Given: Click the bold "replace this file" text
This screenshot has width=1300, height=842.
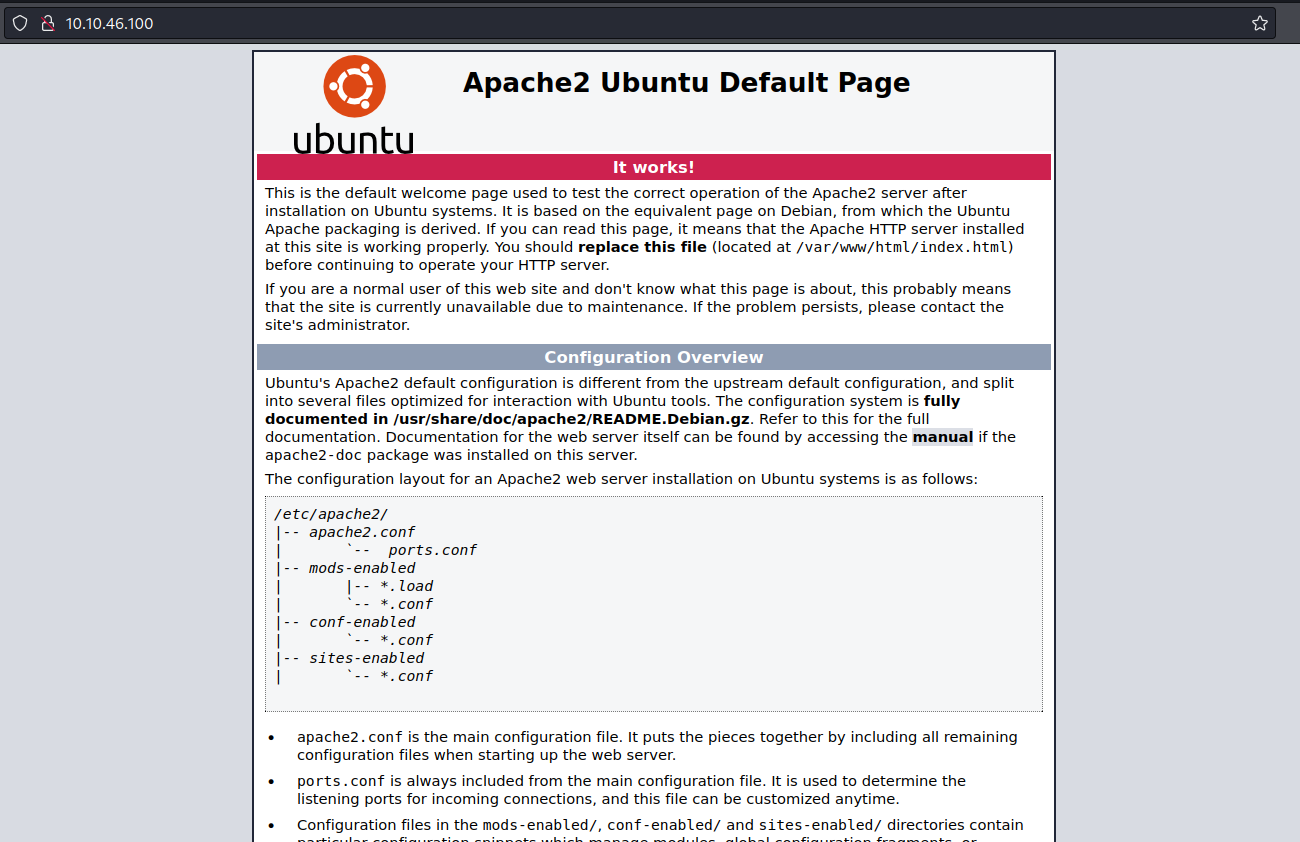Looking at the screenshot, I should (642, 247).
